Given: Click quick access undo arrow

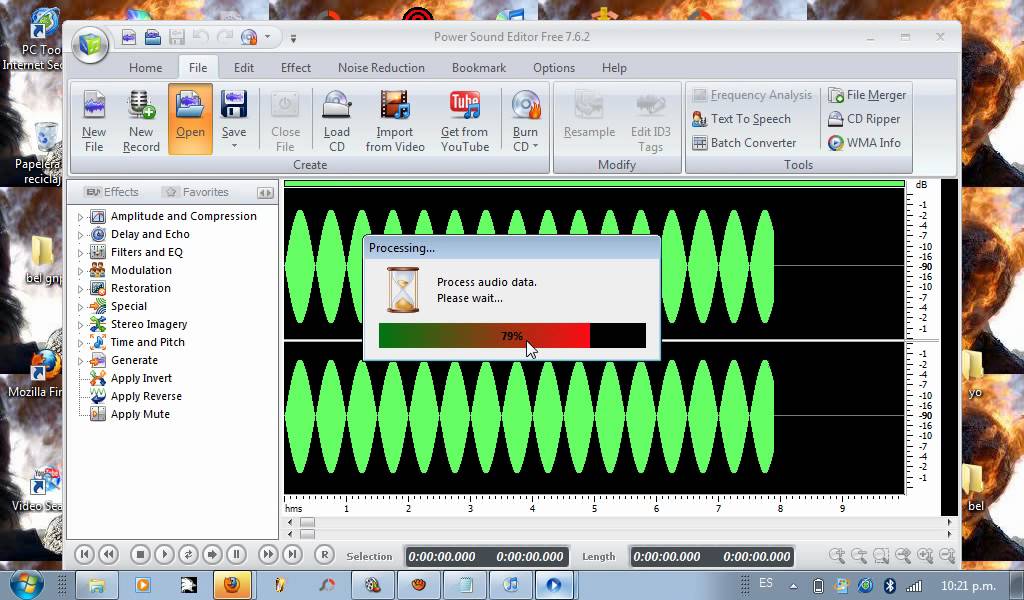Looking at the screenshot, I should coord(200,37).
